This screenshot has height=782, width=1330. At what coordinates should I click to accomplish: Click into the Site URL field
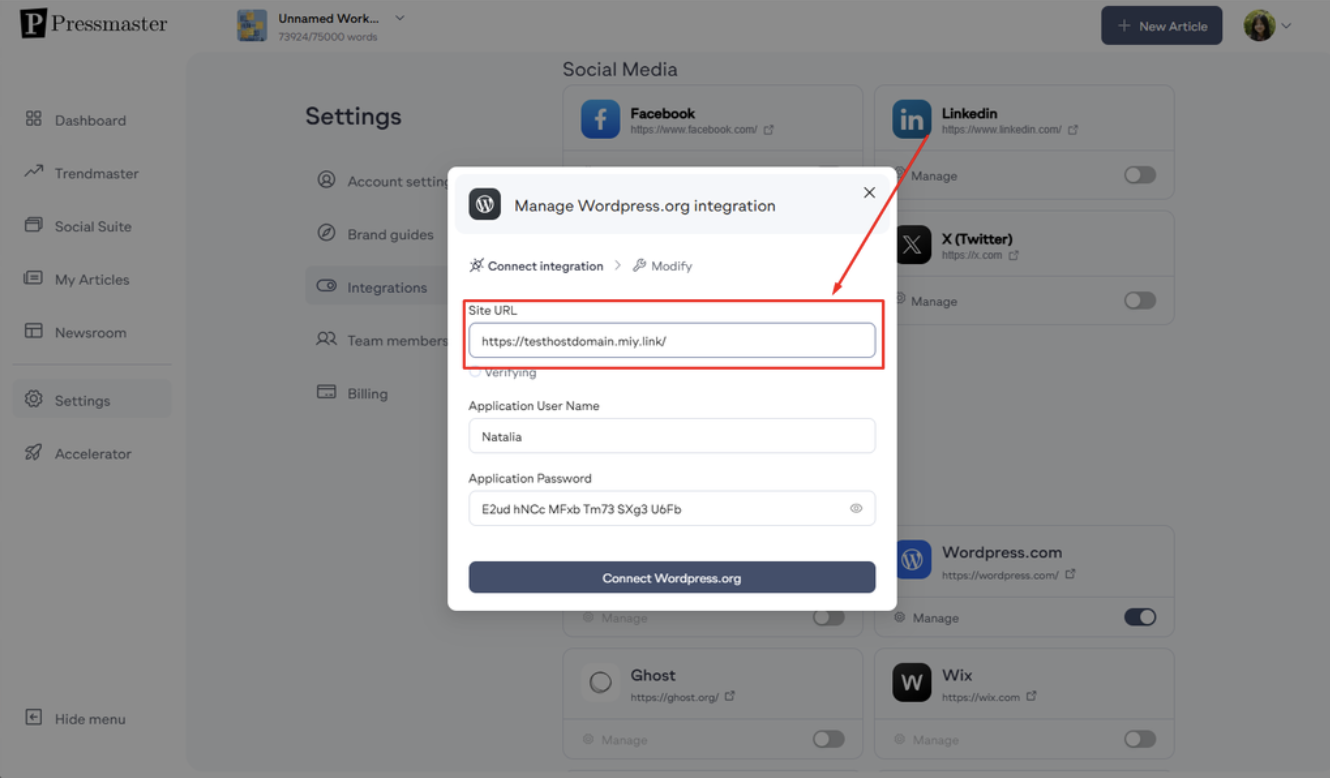coord(672,340)
